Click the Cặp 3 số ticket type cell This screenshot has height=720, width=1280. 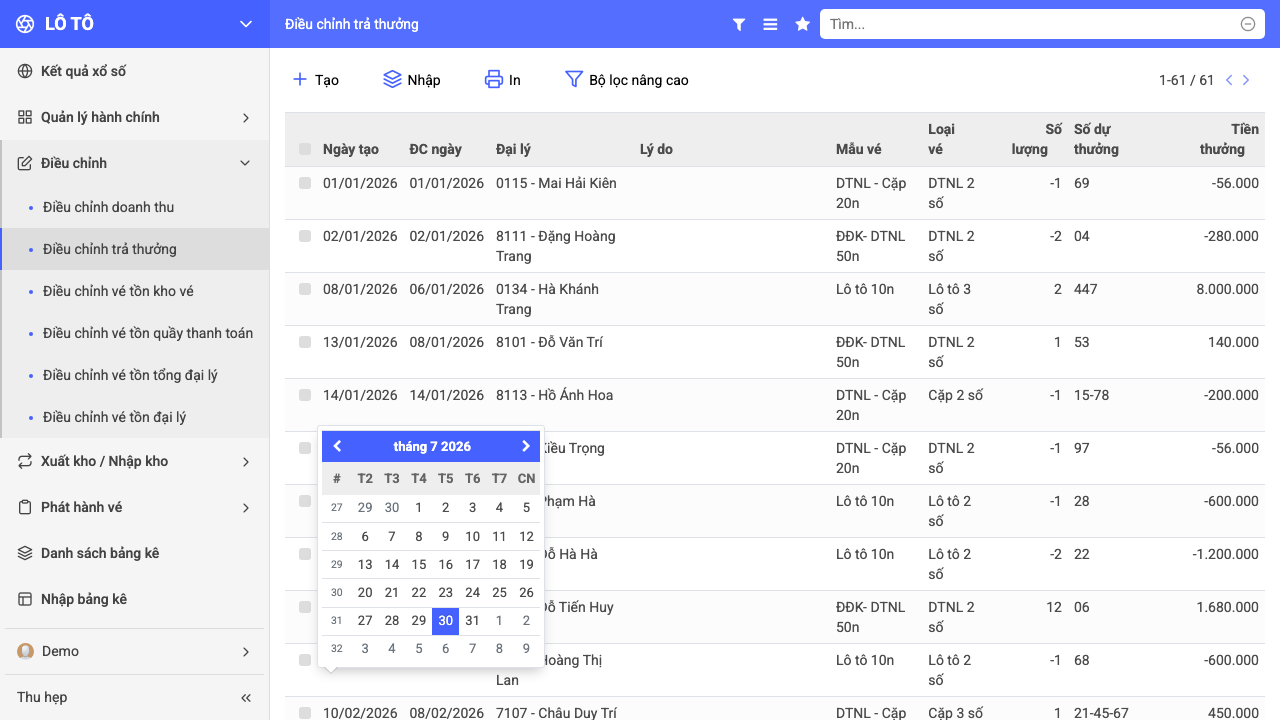click(955, 713)
